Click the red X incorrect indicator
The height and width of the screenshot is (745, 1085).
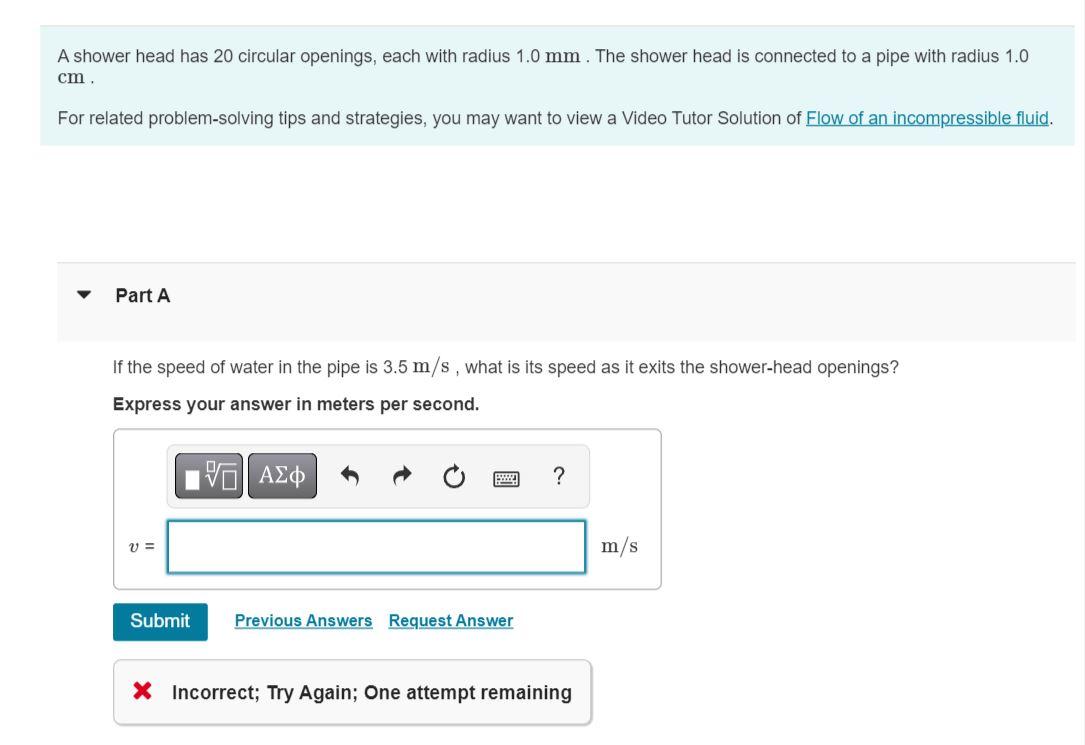[143, 691]
